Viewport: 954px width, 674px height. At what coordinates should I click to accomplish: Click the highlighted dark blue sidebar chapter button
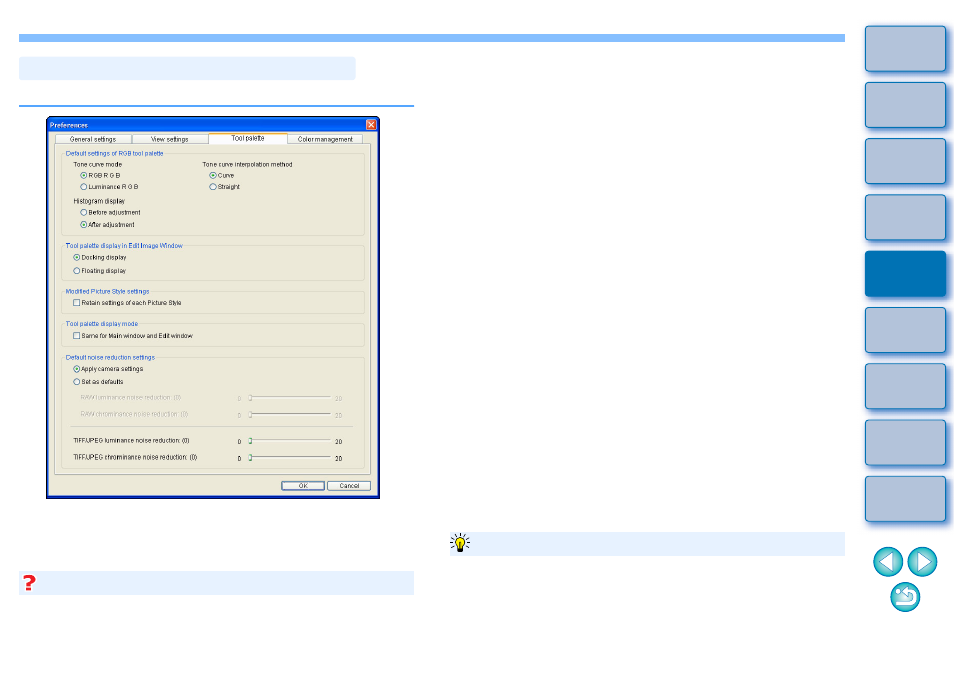[x=905, y=273]
